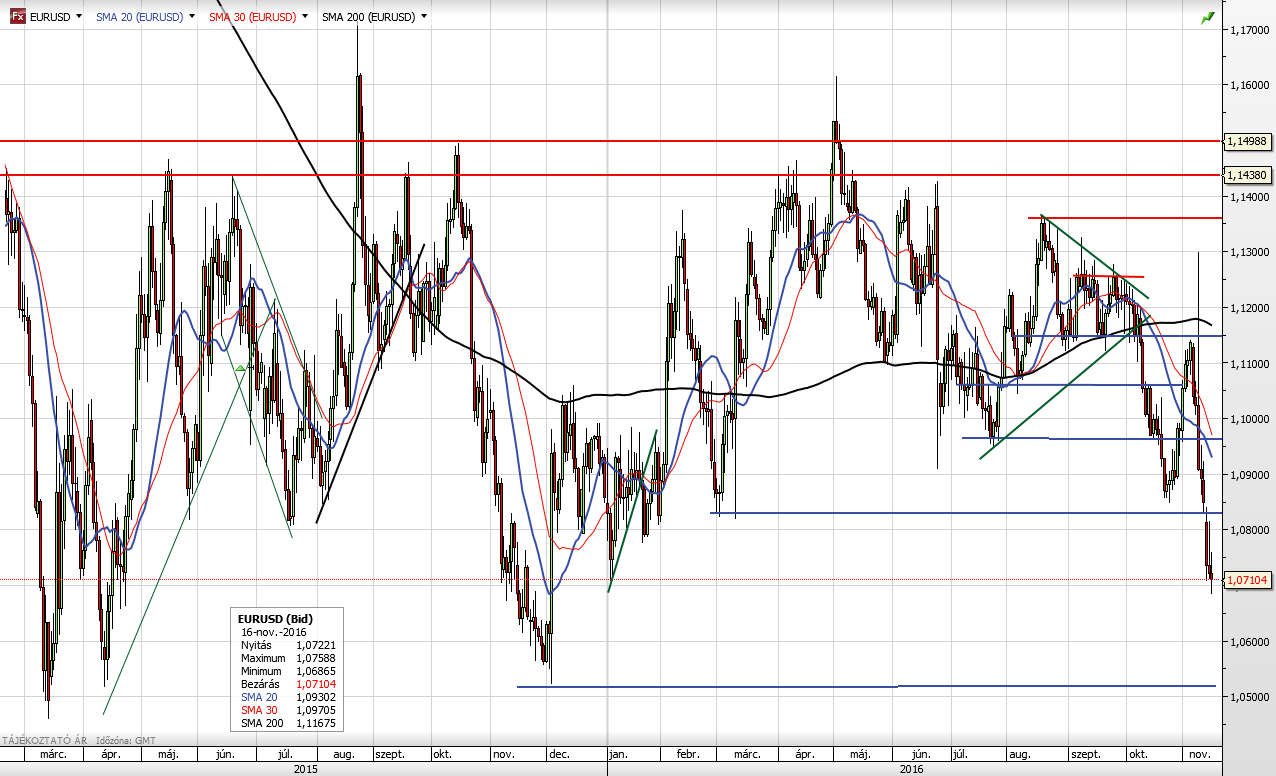Click the 1,11000 price axis label

[1250, 364]
